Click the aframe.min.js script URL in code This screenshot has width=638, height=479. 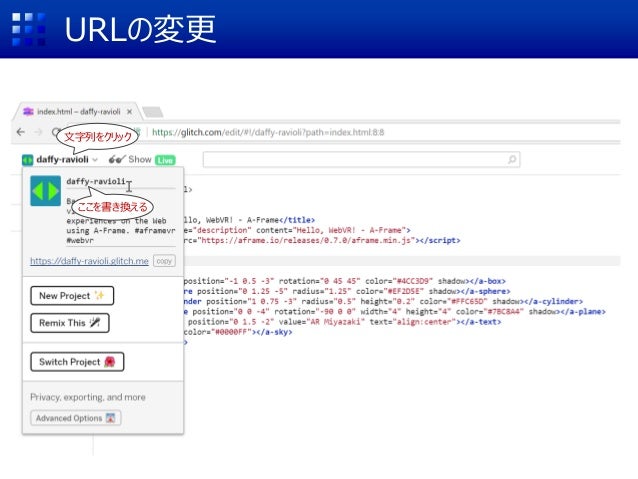pyautogui.click(x=308, y=241)
